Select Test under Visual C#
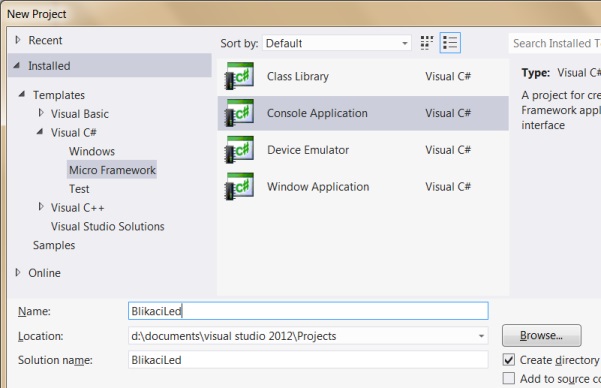Screen dimensions: 601x388 point(79,189)
